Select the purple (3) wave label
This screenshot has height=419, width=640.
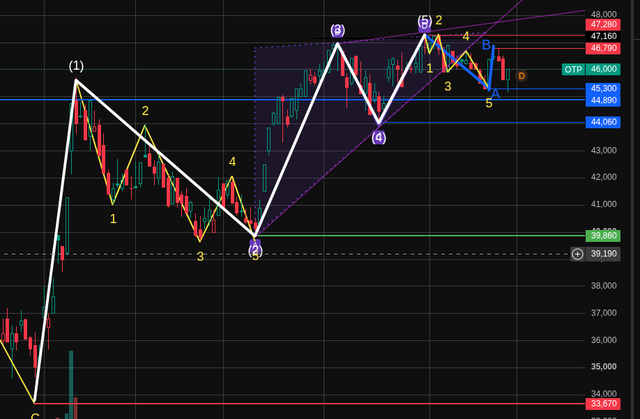338,30
